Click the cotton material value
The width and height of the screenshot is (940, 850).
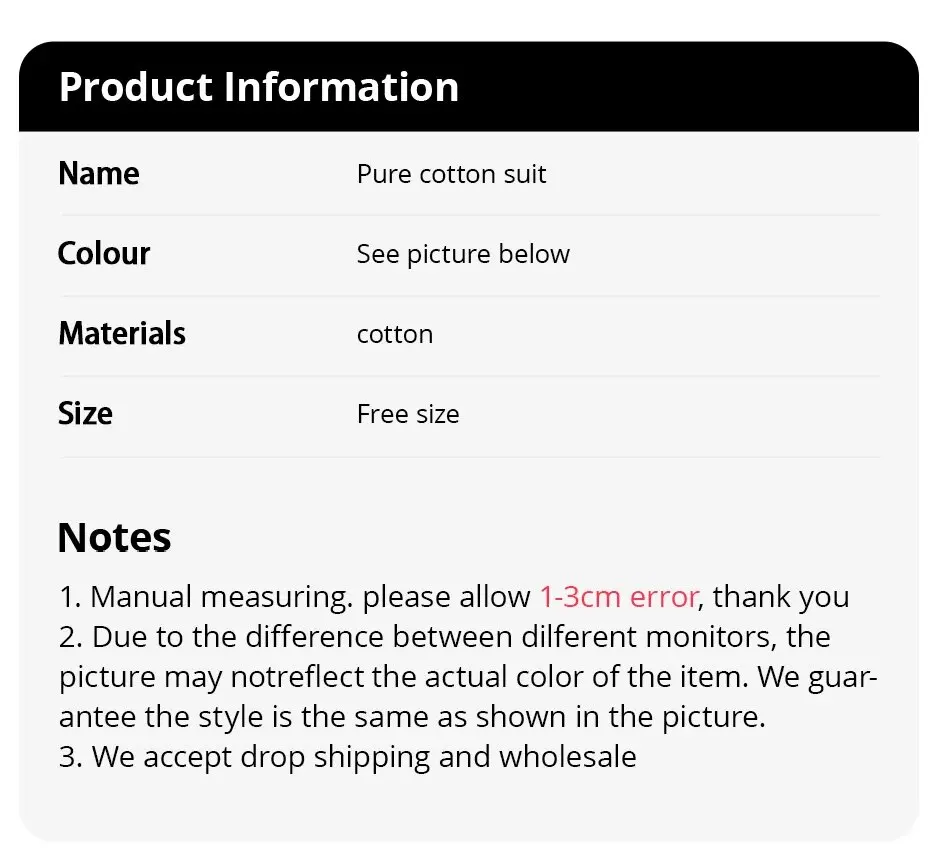tap(394, 334)
